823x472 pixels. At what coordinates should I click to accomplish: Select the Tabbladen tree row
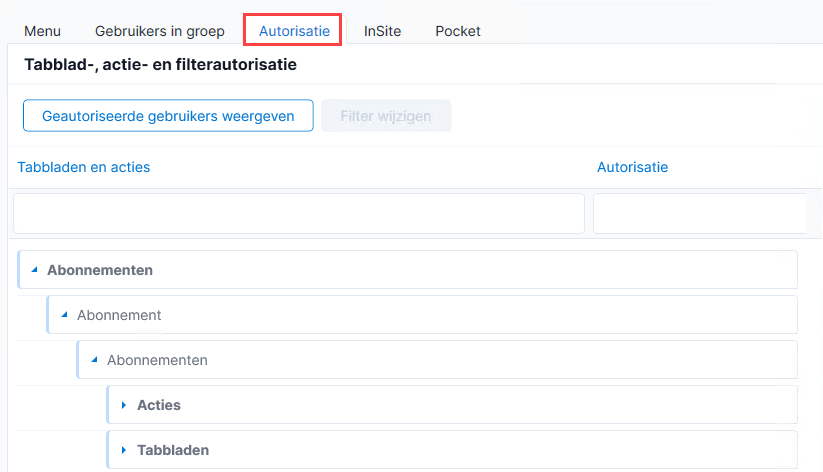coord(452,450)
